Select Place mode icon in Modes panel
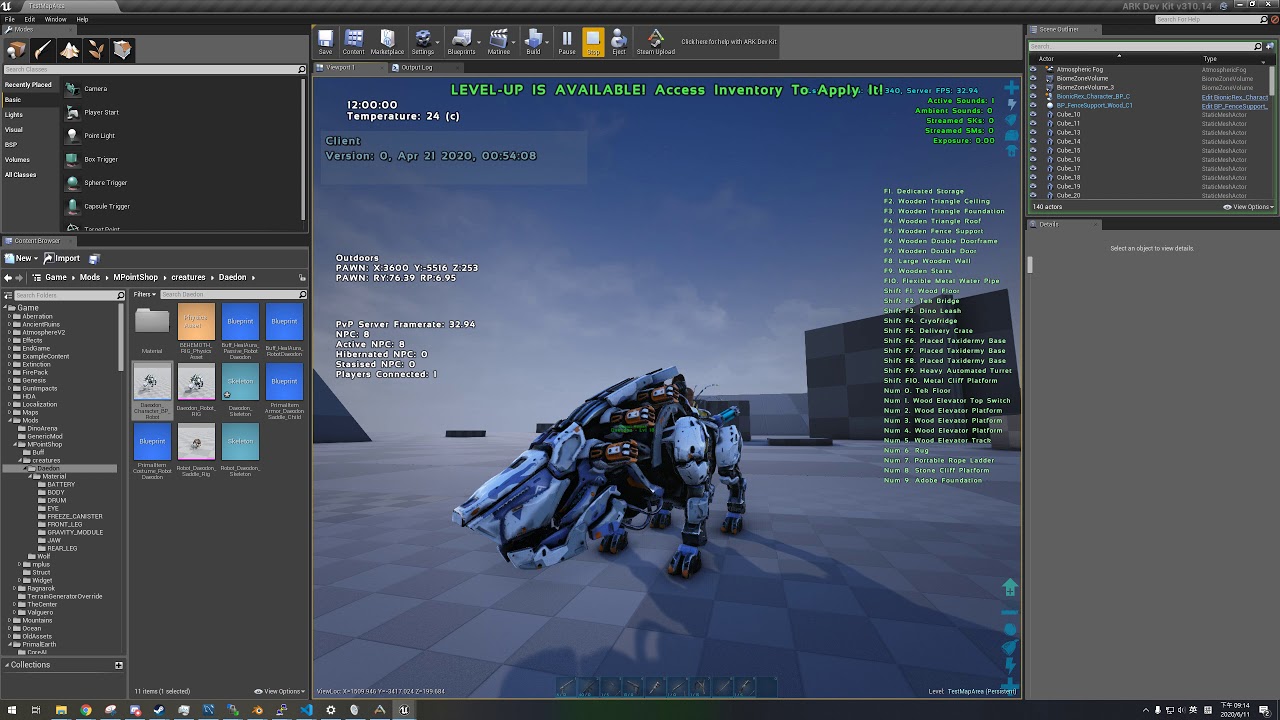The width and height of the screenshot is (1280, 720). tap(16, 50)
